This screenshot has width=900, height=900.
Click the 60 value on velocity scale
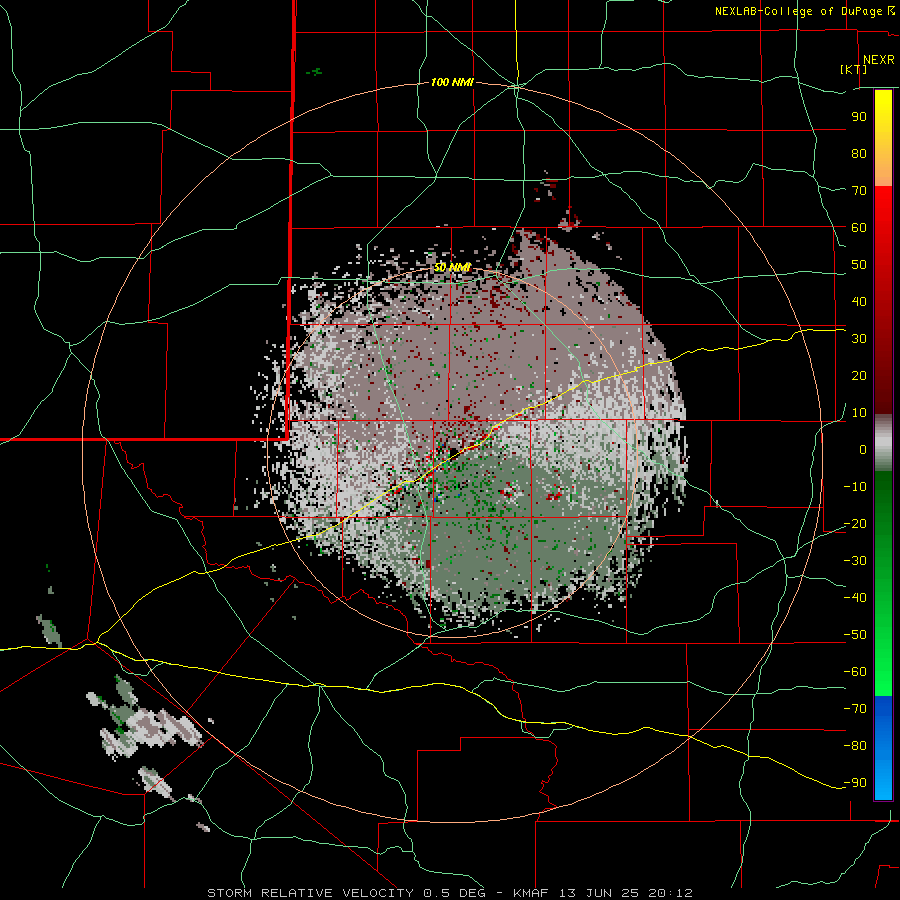859,227
